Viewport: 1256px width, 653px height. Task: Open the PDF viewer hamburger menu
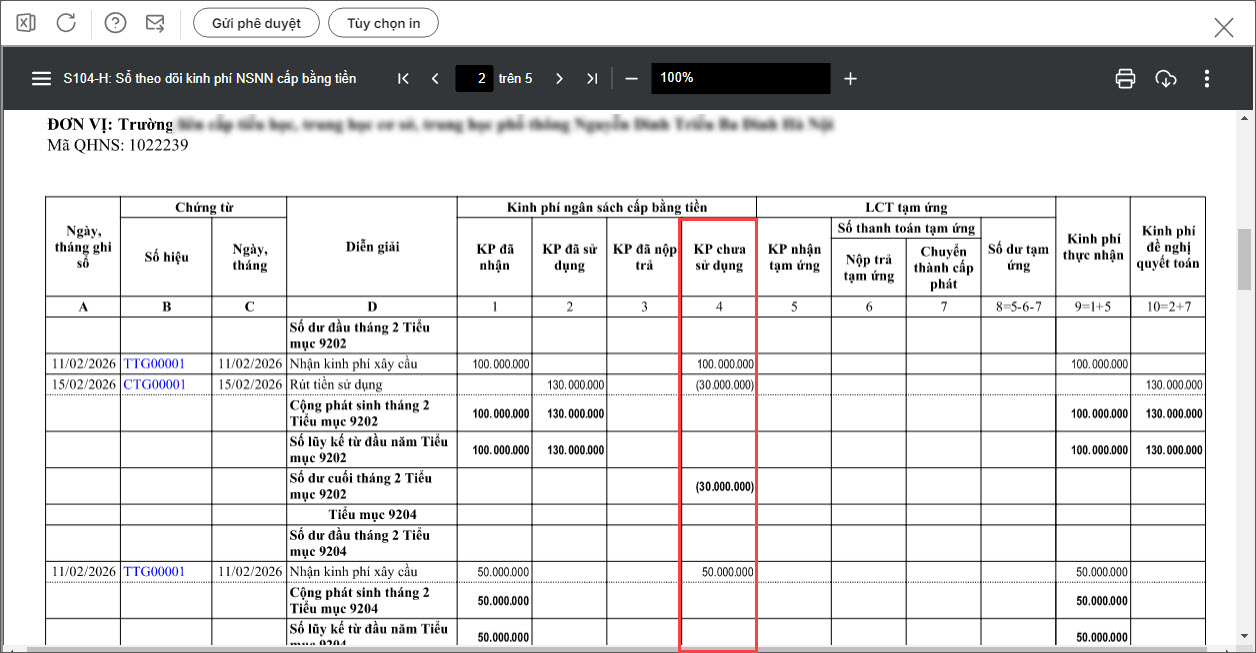(41, 78)
